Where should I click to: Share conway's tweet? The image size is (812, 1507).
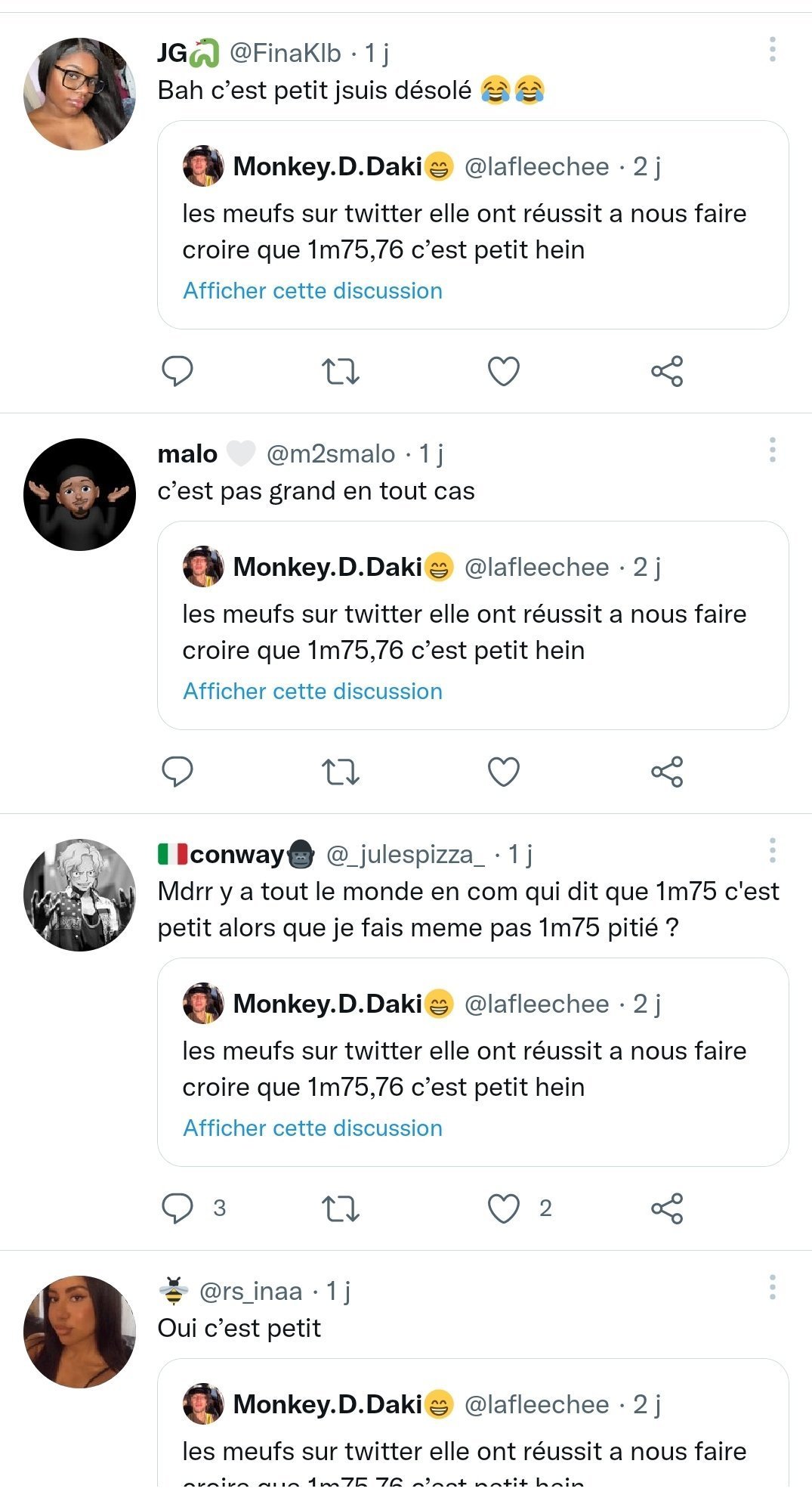coord(667,1208)
